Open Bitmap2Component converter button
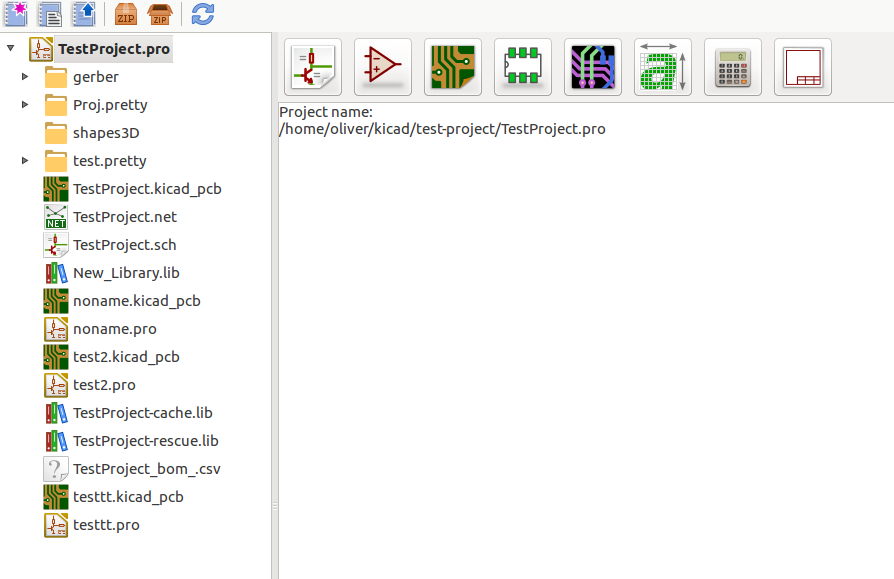This screenshot has height=579, width=894. click(663, 67)
